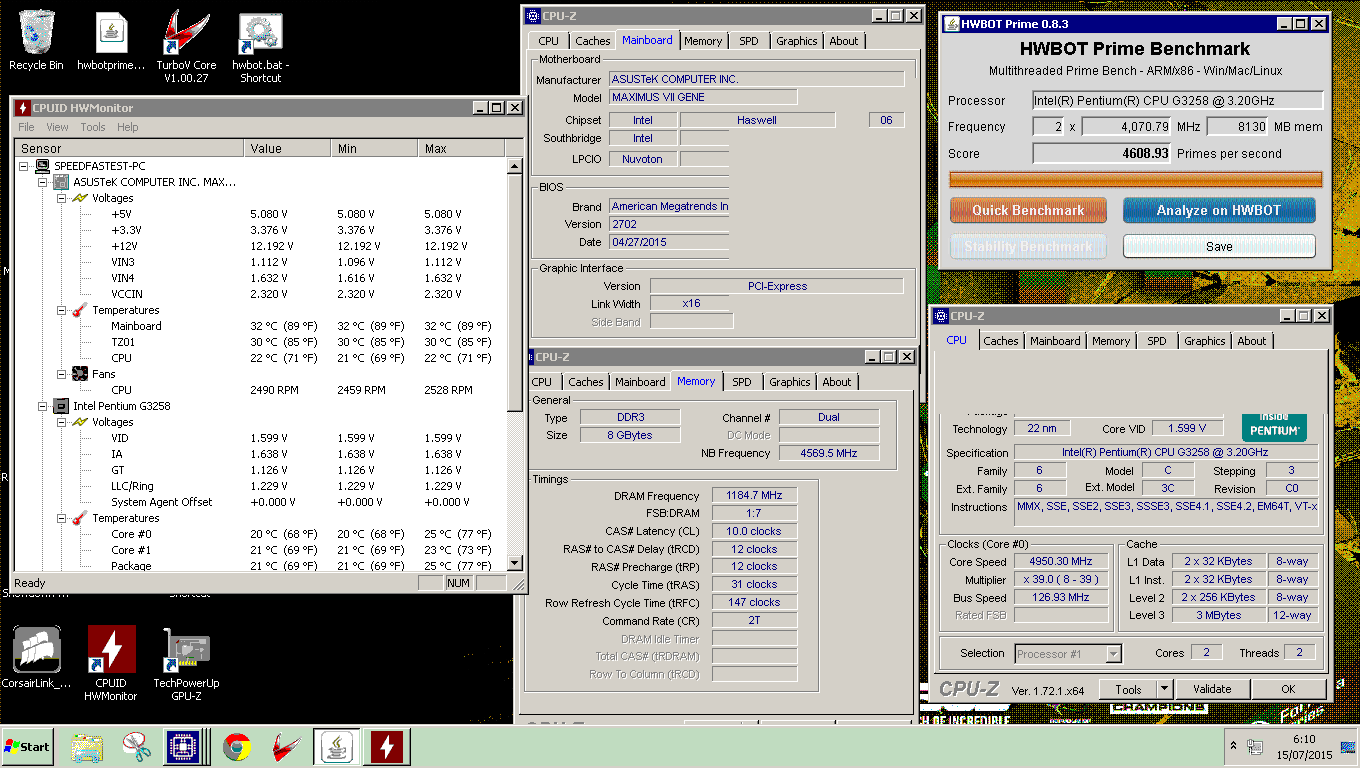
Task: Switch to the TurboV Core taskbar icon
Action: tap(287, 747)
